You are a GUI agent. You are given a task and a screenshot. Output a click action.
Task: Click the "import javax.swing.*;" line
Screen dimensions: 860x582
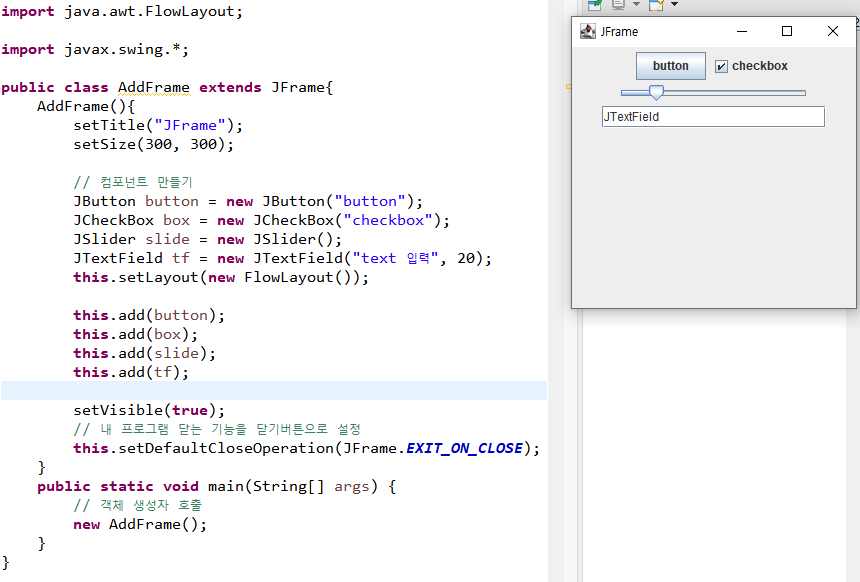[95, 49]
